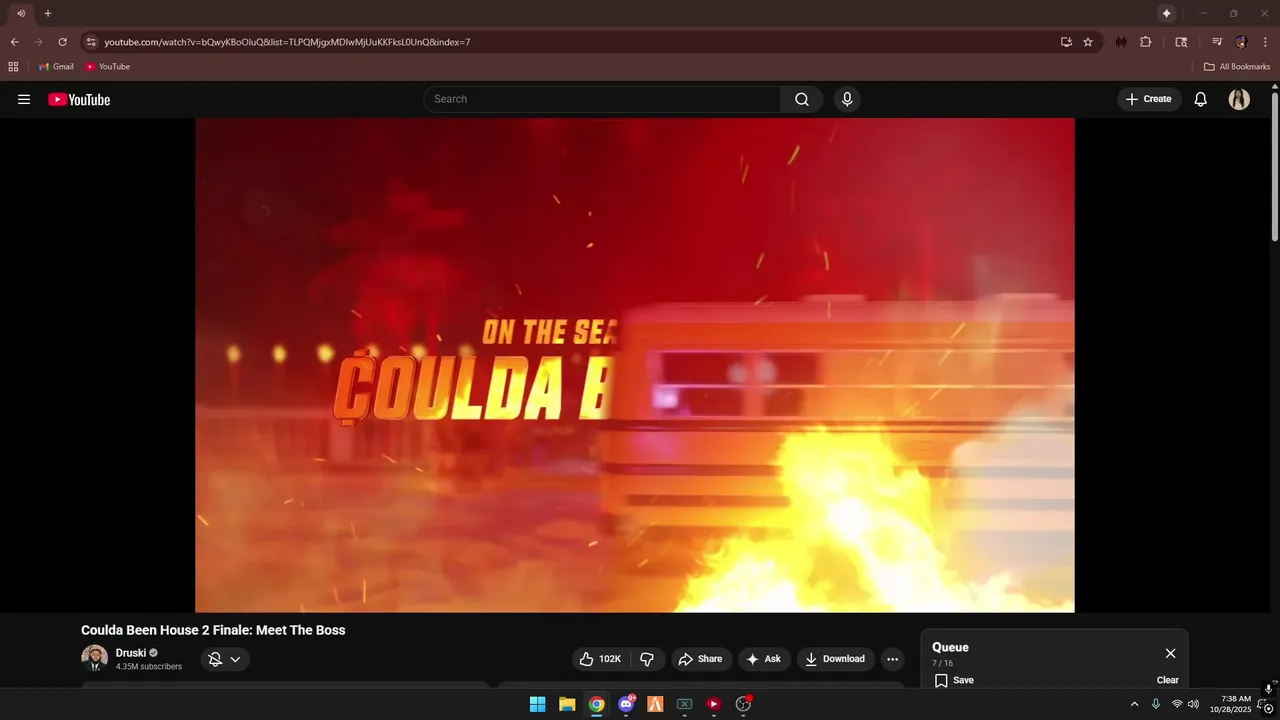
Task: Open the Create menu
Action: pos(1148,99)
